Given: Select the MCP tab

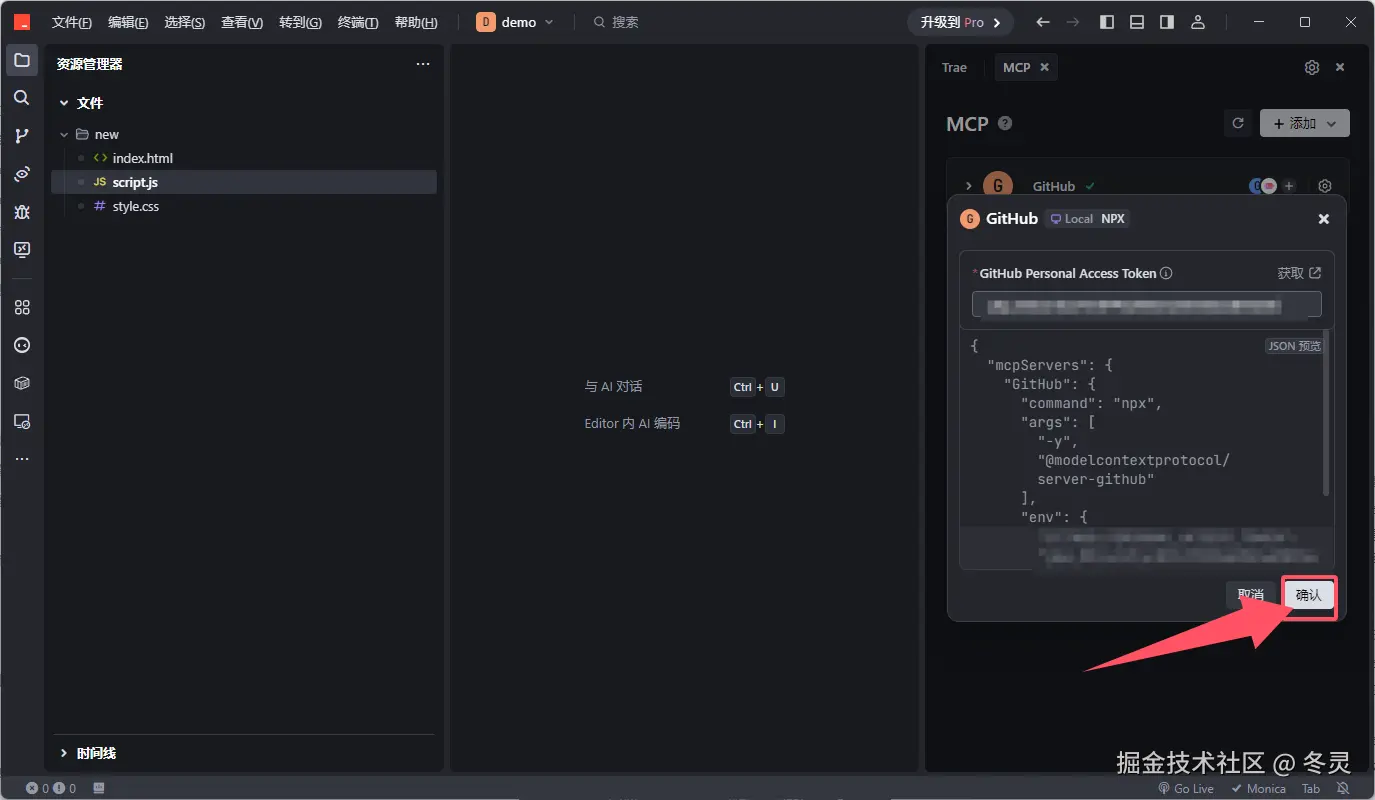Looking at the screenshot, I should 1016,67.
